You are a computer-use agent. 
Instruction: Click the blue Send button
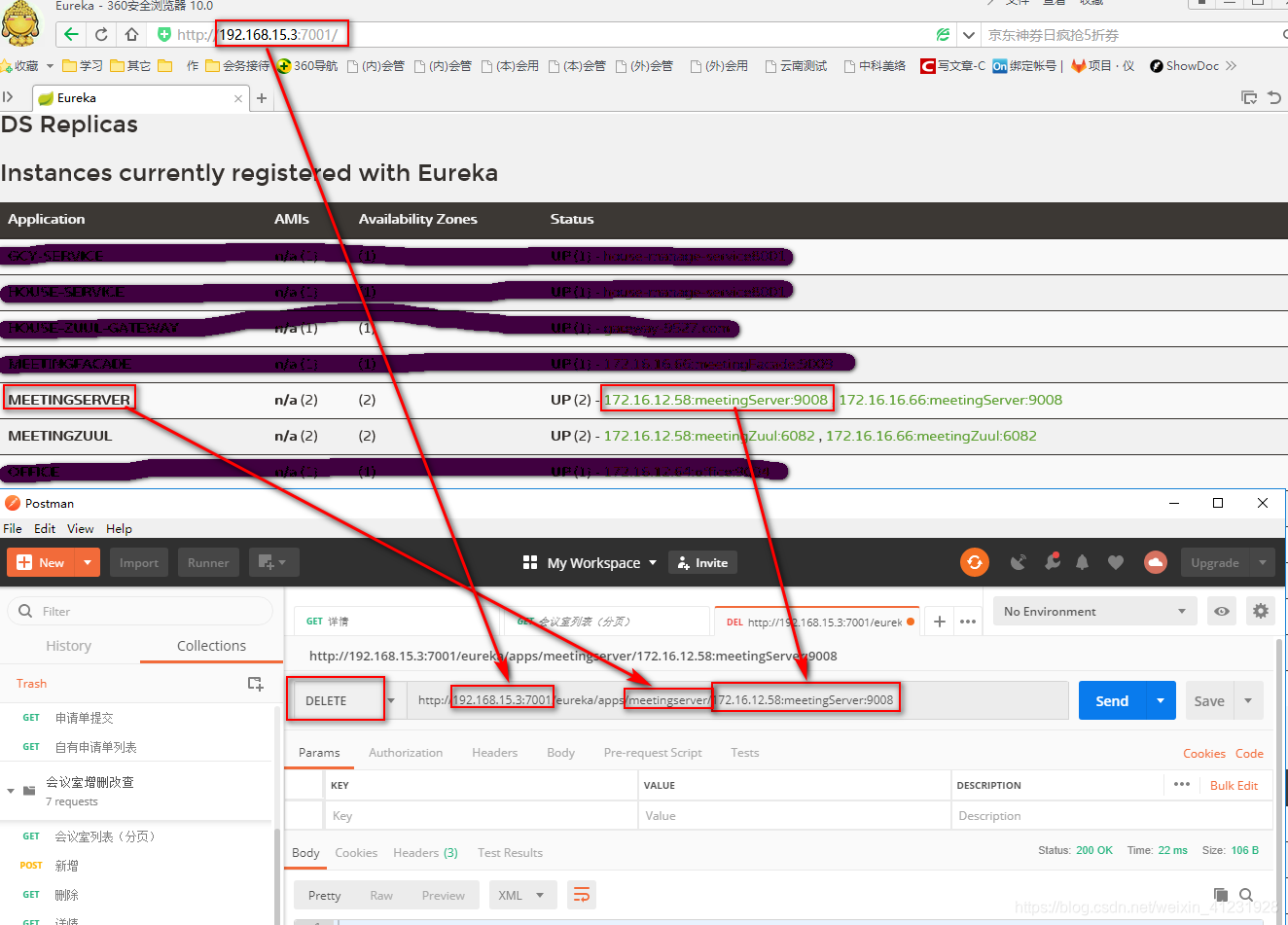coord(1112,700)
